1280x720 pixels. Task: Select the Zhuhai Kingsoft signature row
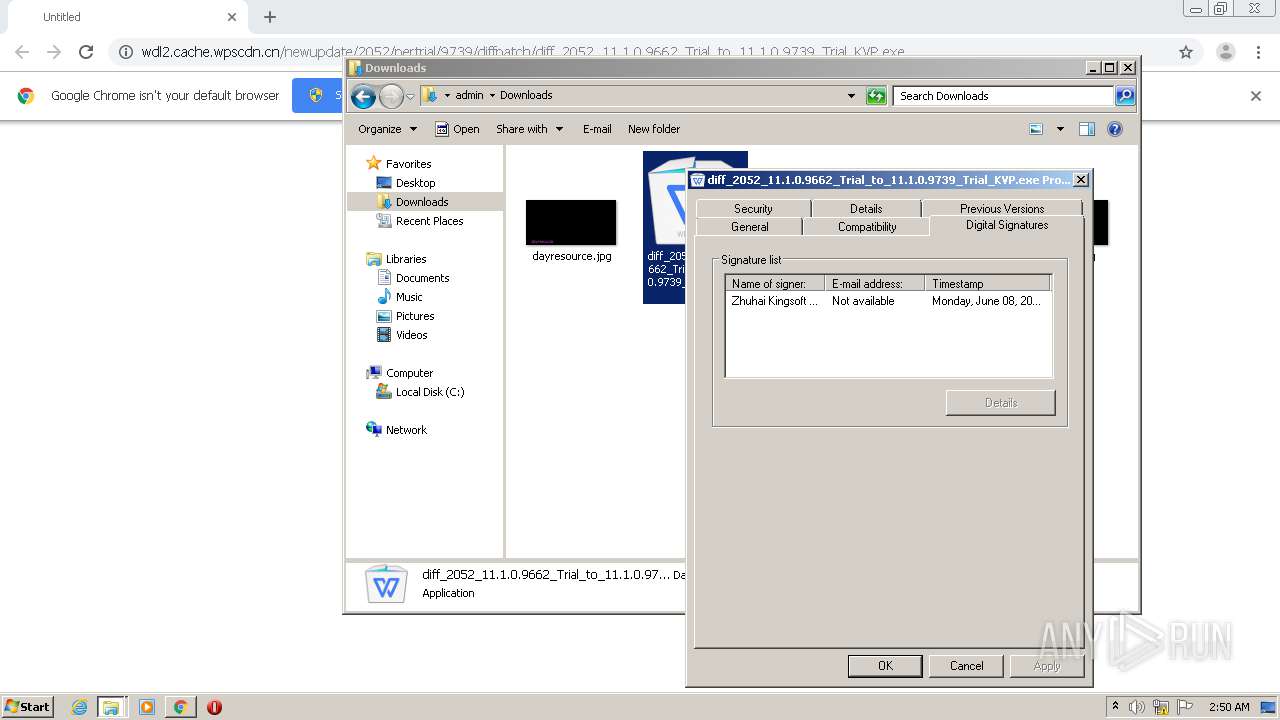point(888,301)
